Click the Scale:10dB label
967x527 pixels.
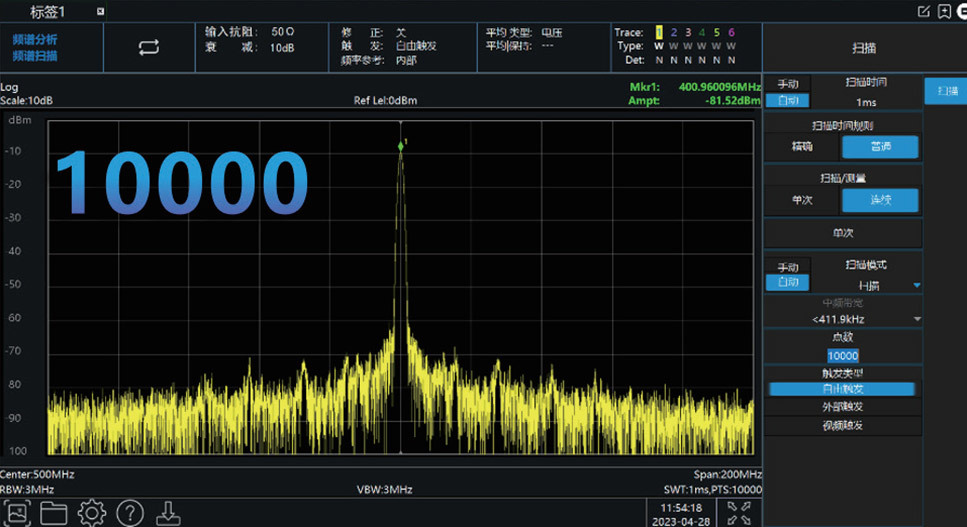coord(27,100)
